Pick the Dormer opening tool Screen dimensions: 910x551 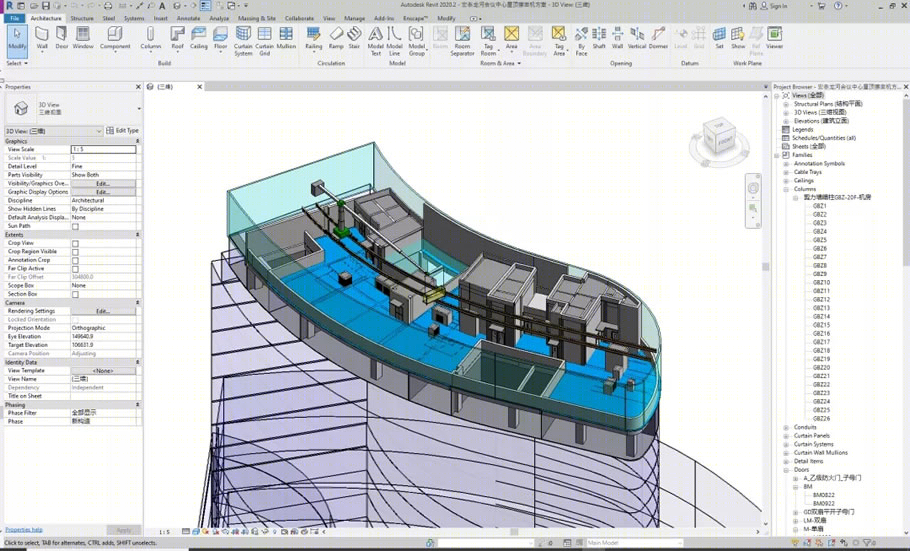tap(658, 39)
